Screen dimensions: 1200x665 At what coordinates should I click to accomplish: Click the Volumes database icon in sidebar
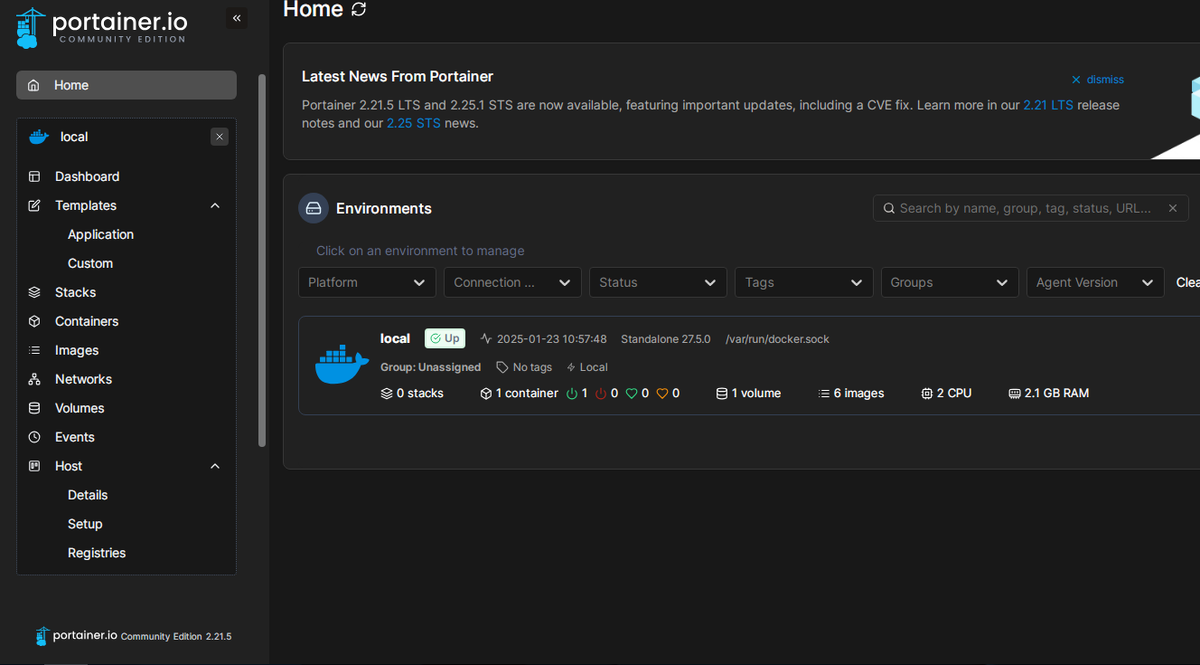[35, 408]
